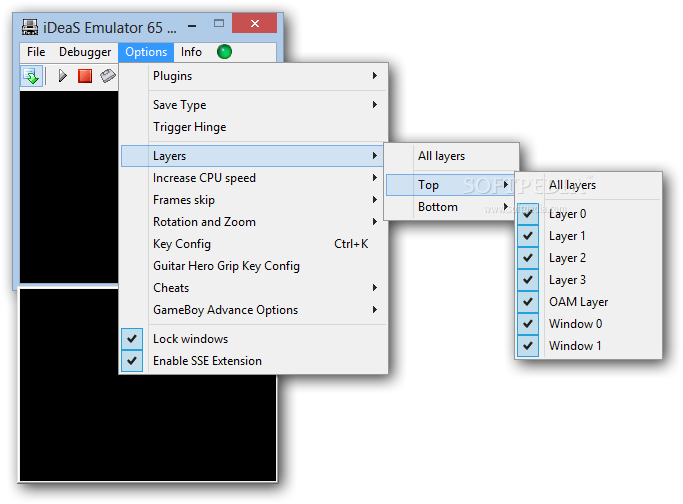Click the green status indicator in menu bar
The height and width of the screenshot is (504, 683).
[224, 52]
